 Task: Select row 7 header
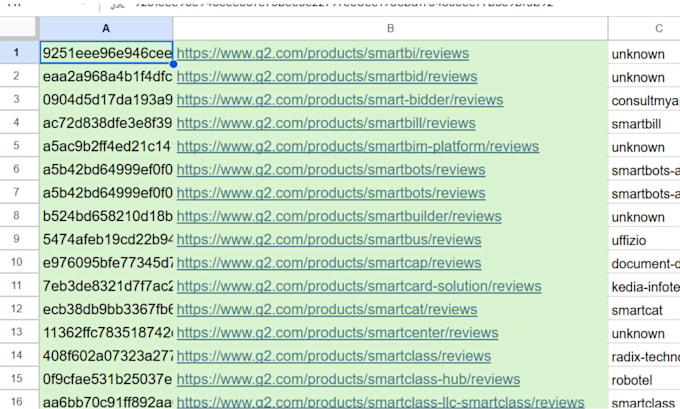(19, 192)
